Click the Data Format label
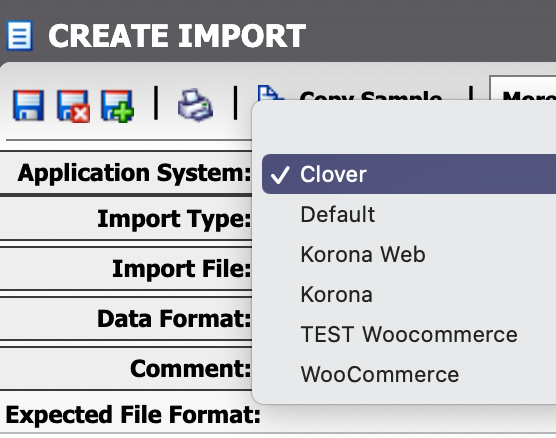Screen dimensions: 556x438 [x=174, y=318]
